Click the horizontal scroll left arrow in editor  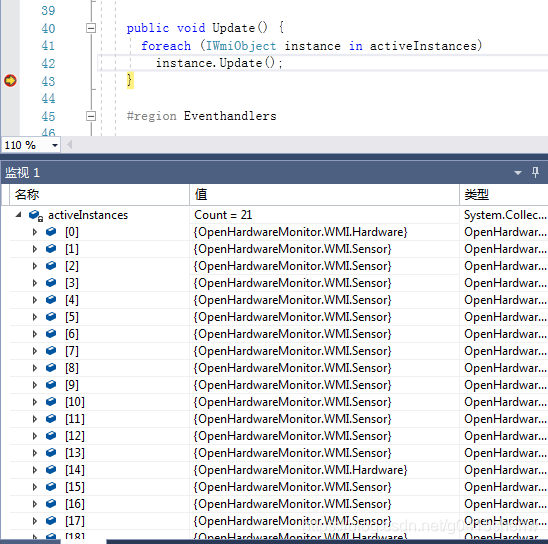pos(69,145)
